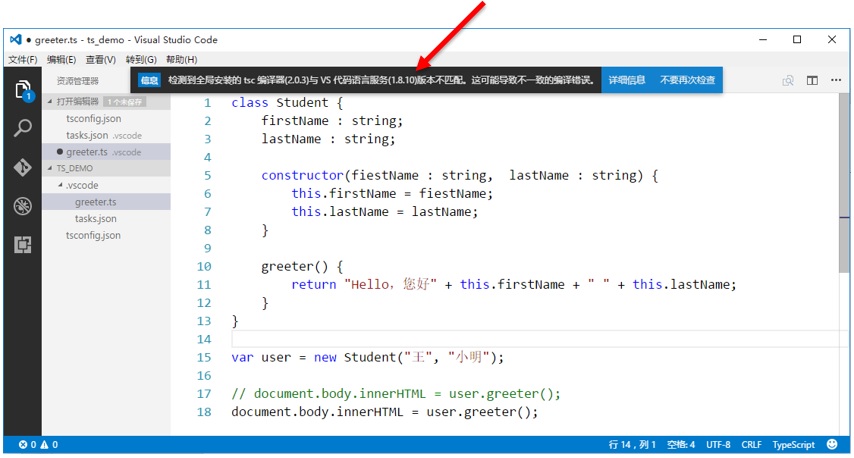Click the find in files editor icon

pyautogui.click(x=788, y=81)
